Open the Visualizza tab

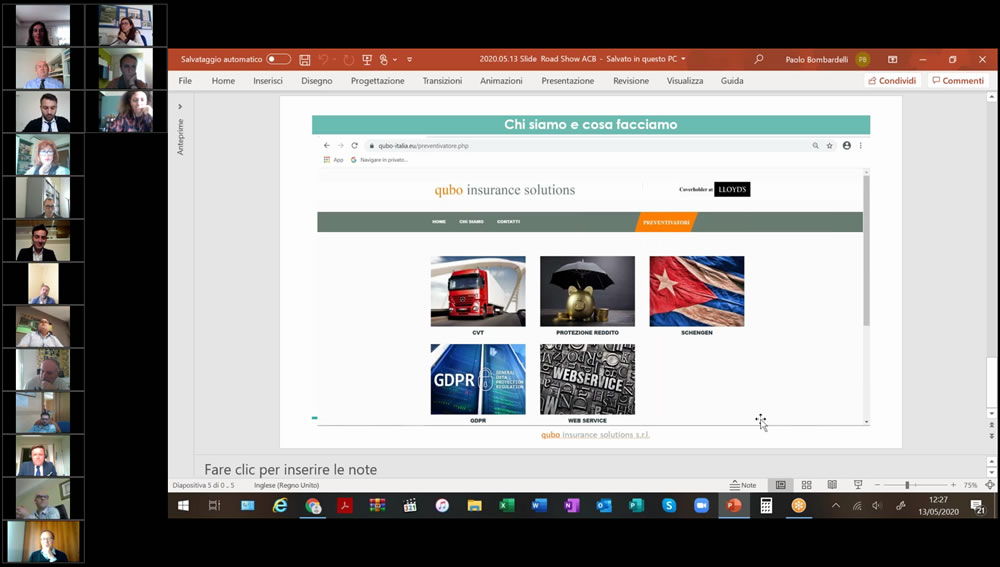685,80
